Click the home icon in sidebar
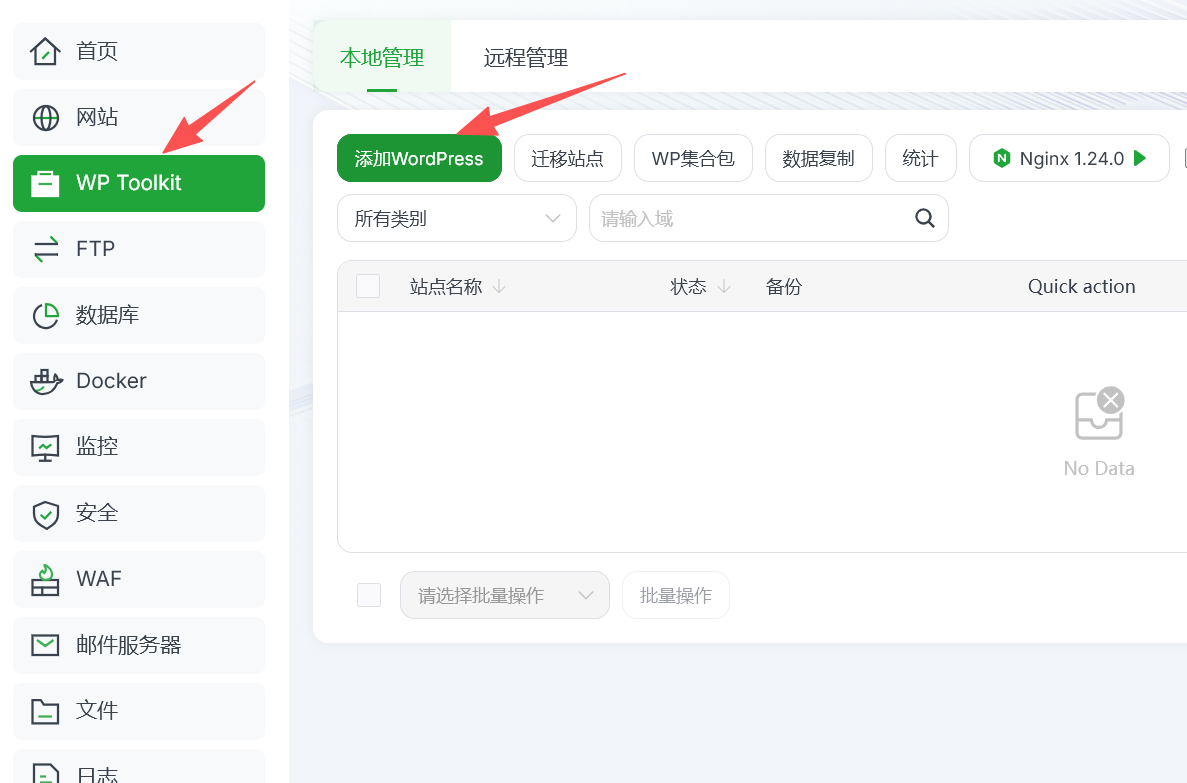Image resolution: width=1187 pixels, height=783 pixels. (x=45, y=51)
